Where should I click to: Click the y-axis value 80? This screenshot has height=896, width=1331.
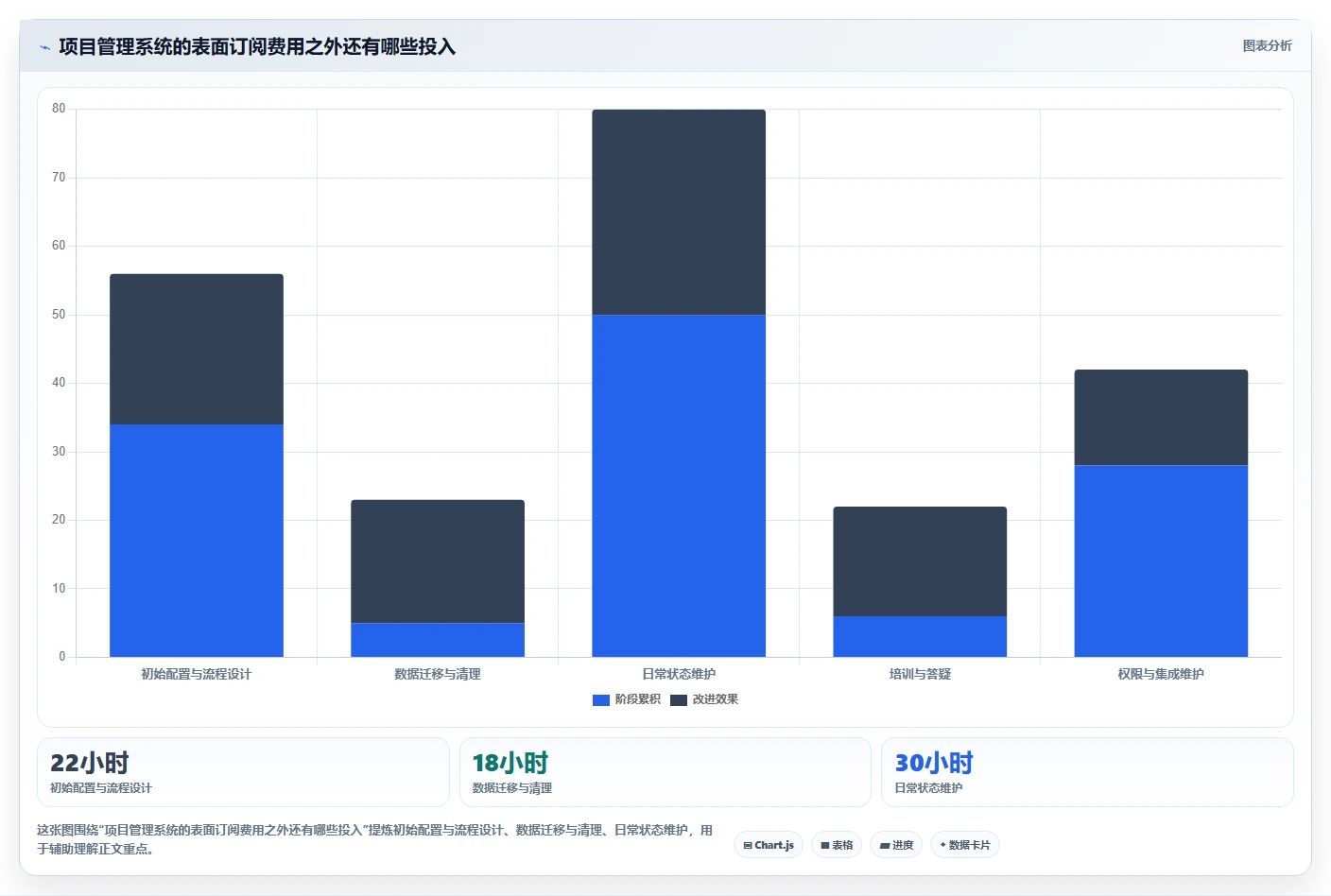59,109
